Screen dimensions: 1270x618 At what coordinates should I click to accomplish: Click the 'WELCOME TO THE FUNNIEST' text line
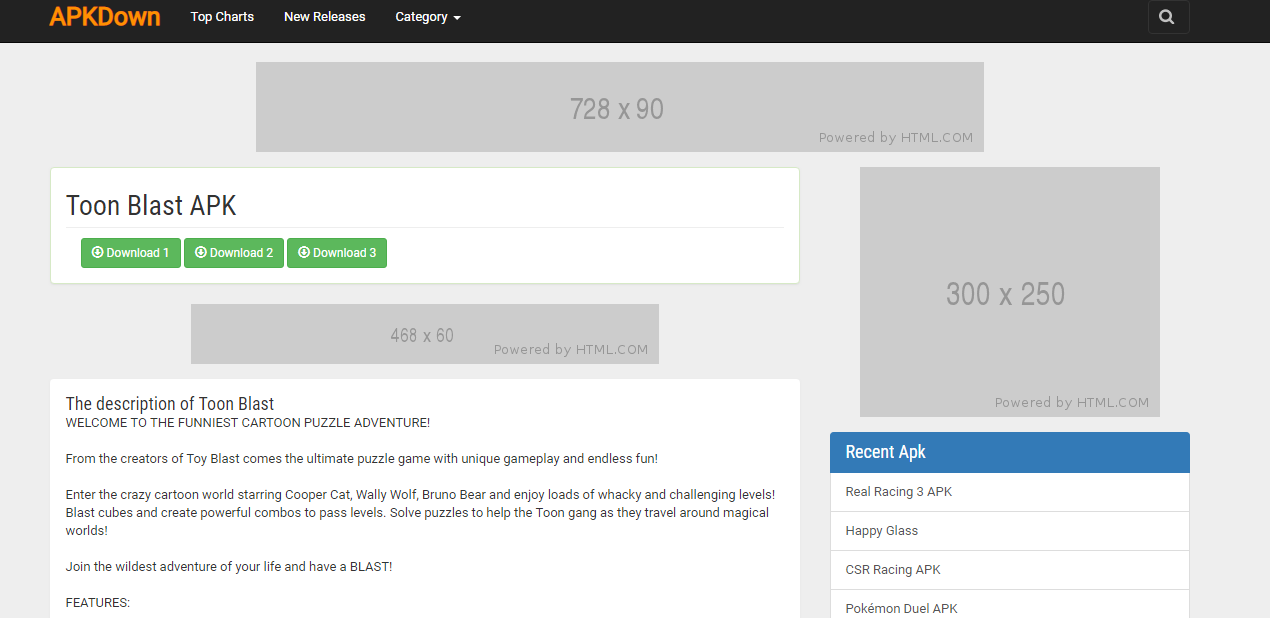click(248, 423)
